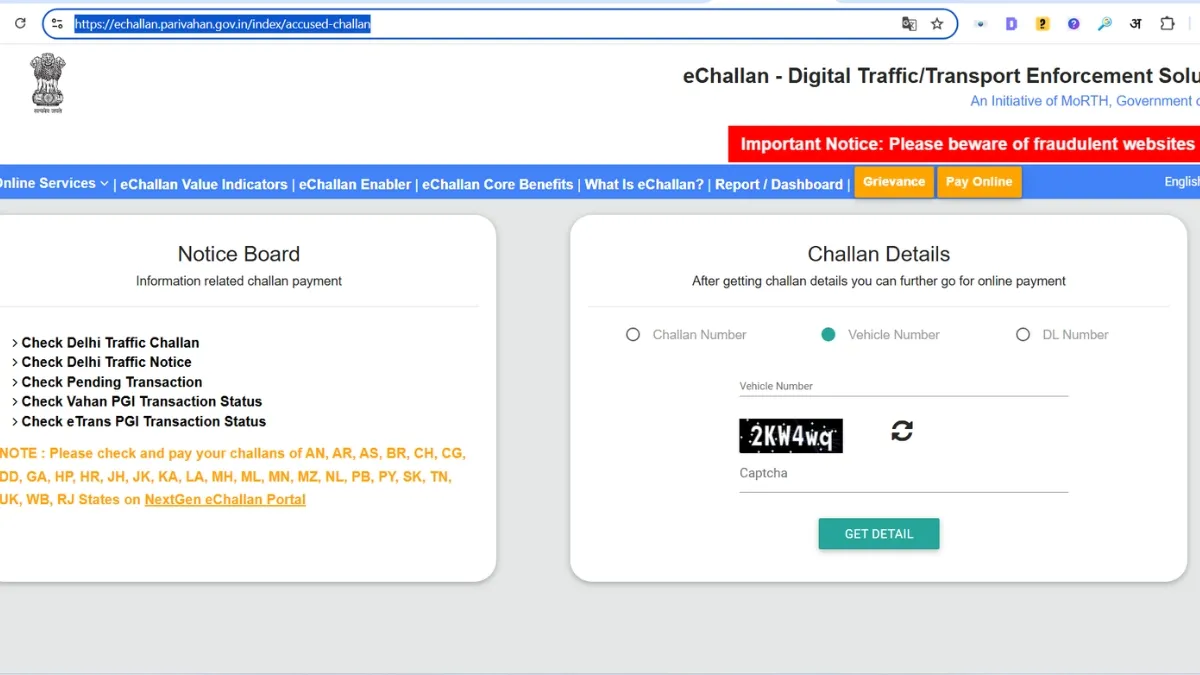Open What Is eChallan? menu item

[644, 184]
